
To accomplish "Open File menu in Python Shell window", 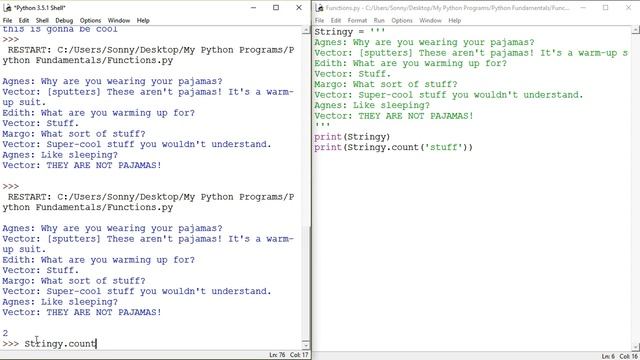I will pyautogui.click(x=7, y=20).
